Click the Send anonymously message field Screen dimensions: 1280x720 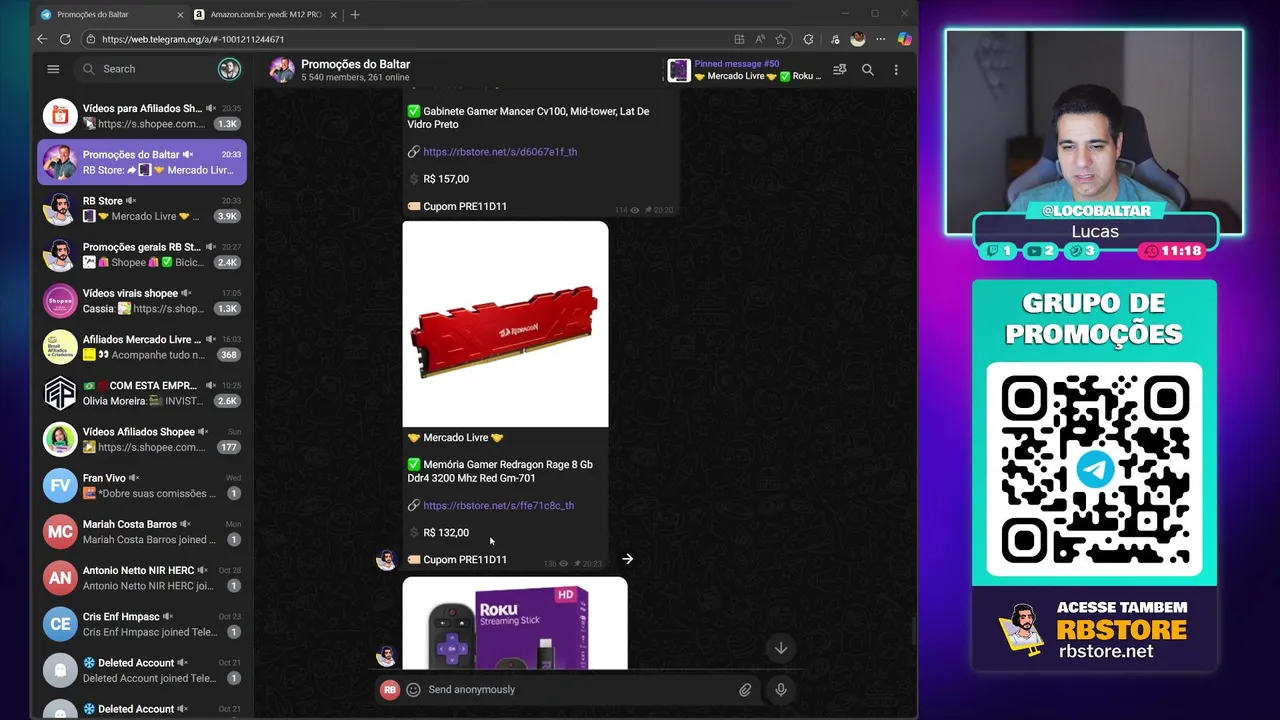[580, 690]
